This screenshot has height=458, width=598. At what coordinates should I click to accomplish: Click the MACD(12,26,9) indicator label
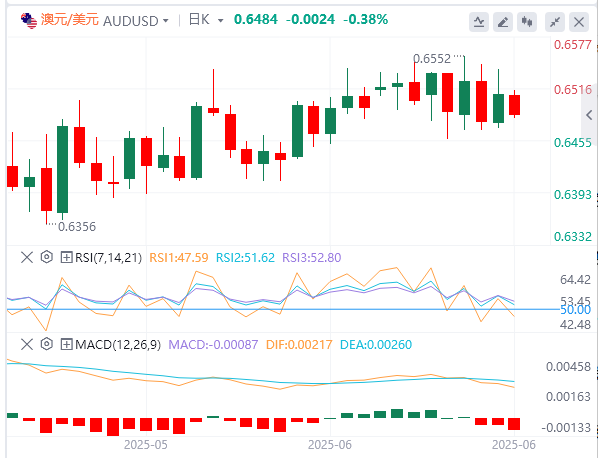118,345
